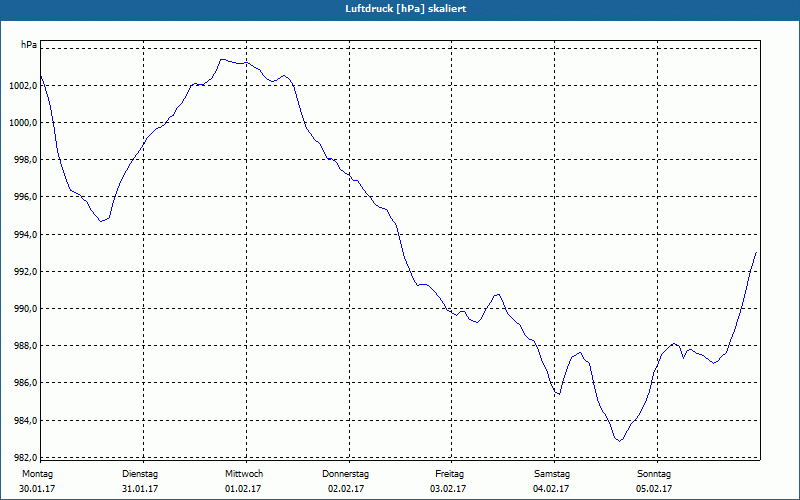The height and width of the screenshot is (500, 800).
Task: Click the 986,0 y-axis label
Action: point(25,384)
